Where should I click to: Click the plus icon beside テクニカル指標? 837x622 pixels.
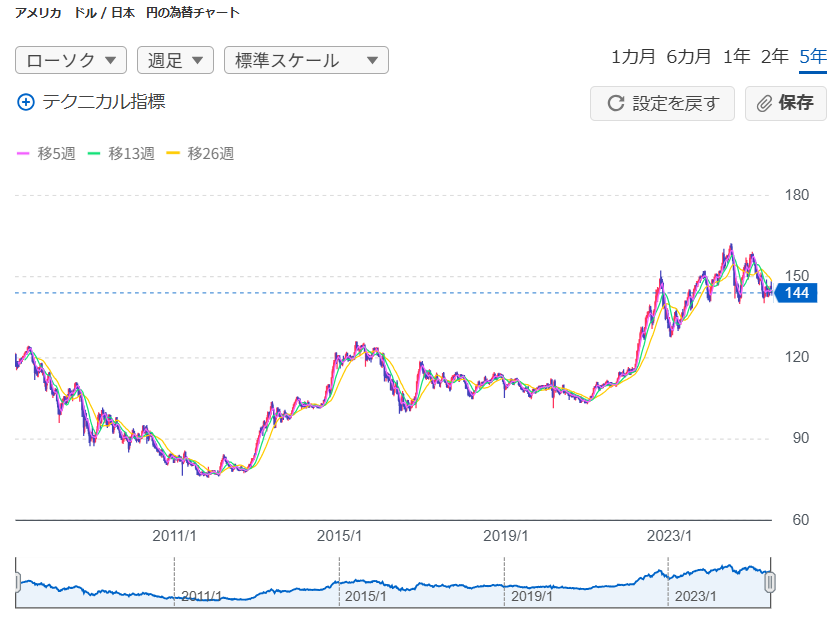pyautogui.click(x=26, y=102)
